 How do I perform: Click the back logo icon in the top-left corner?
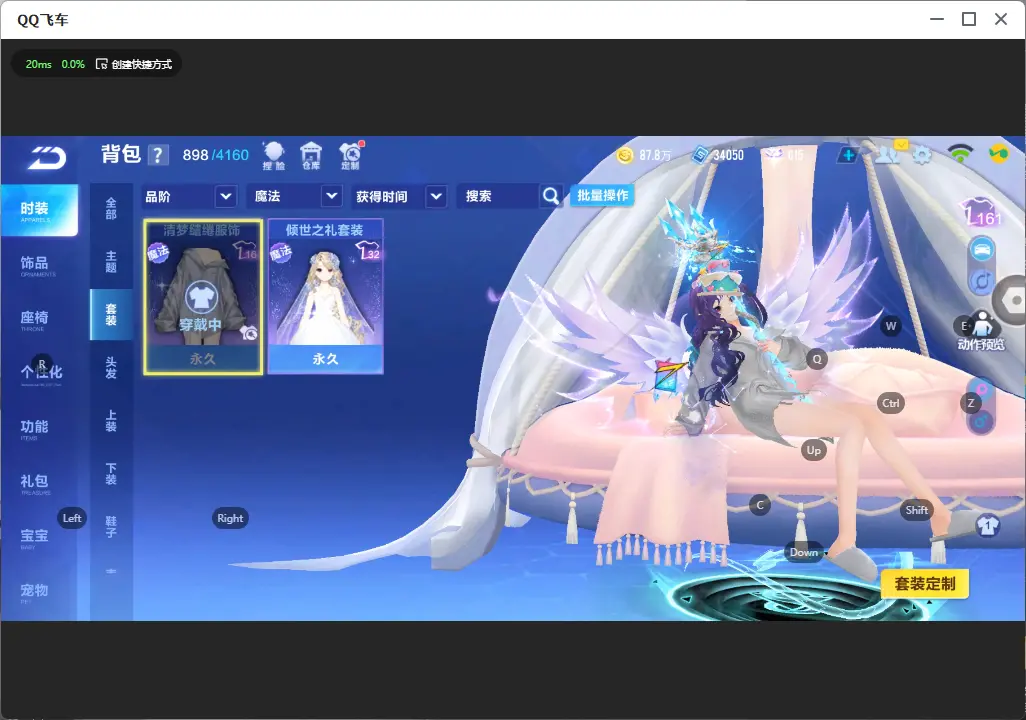(x=47, y=158)
